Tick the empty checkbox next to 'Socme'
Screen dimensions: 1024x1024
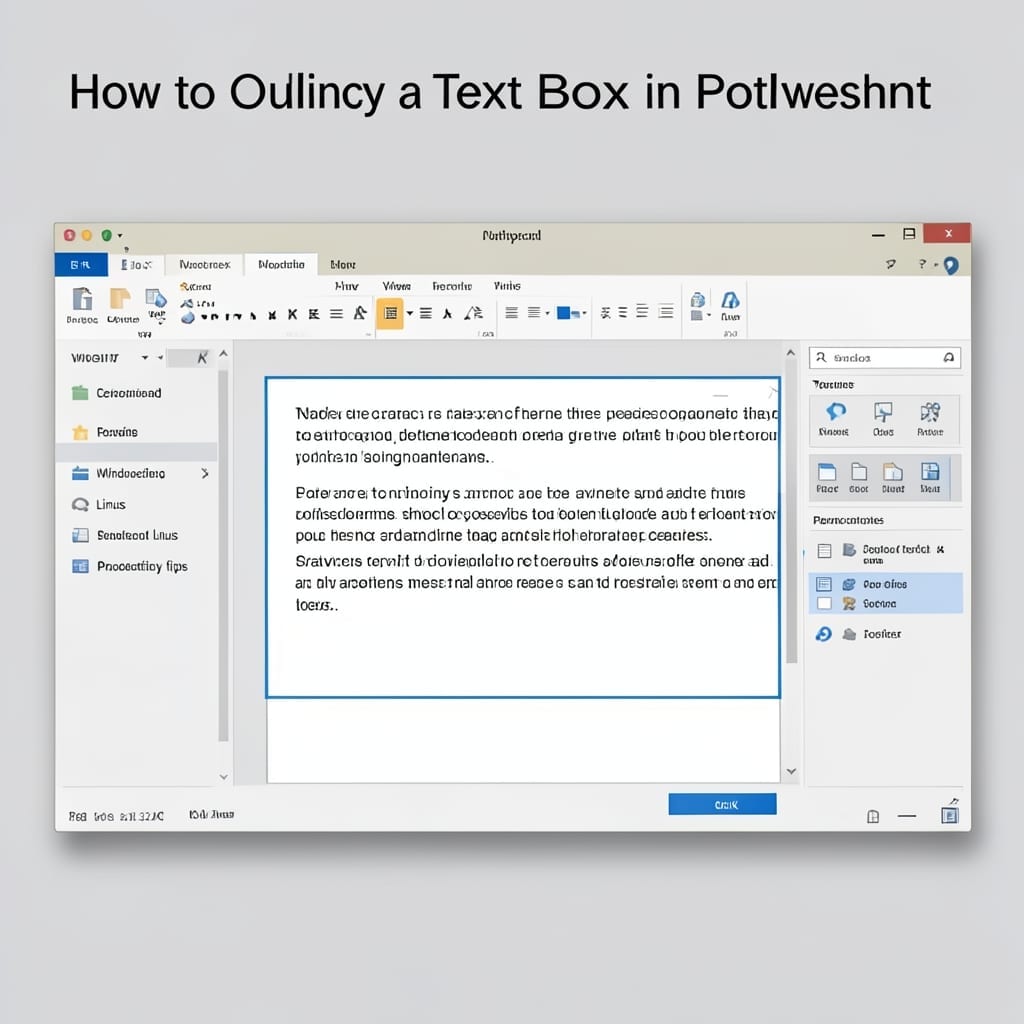point(824,603)
